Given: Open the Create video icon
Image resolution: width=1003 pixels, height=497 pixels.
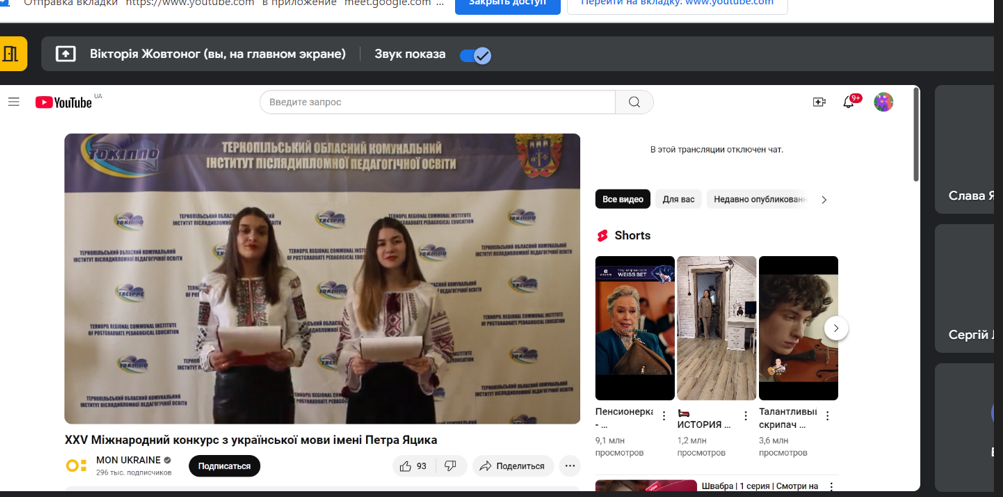Looking at the screenshot, I should pos(819,102).
